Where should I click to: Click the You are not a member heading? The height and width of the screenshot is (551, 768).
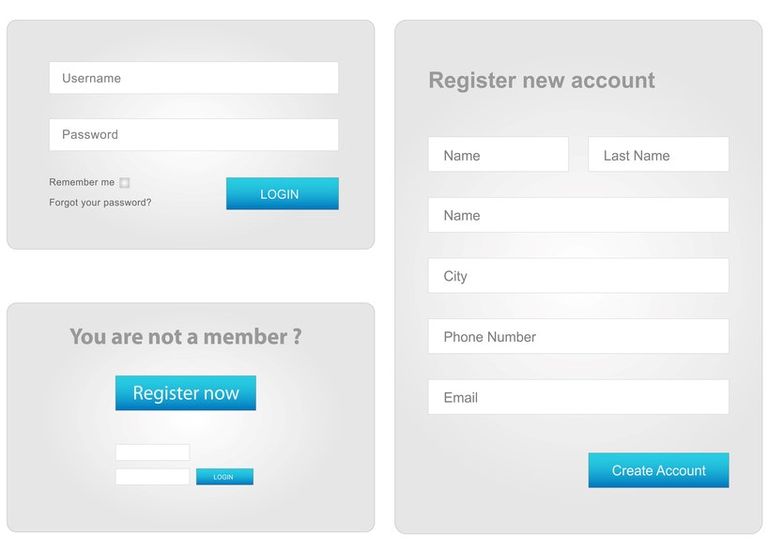pyautogui.click(x=186, y=337)
